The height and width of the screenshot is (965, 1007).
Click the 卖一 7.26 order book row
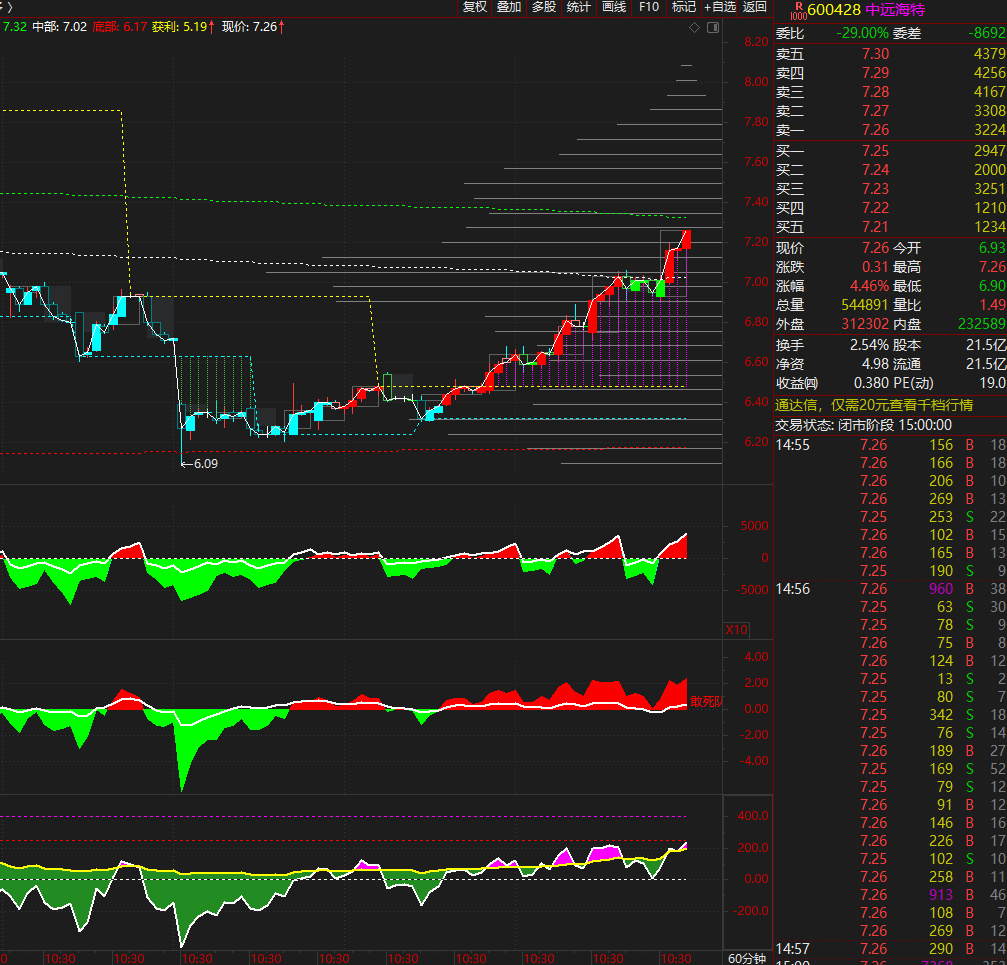tap(890, 130)
